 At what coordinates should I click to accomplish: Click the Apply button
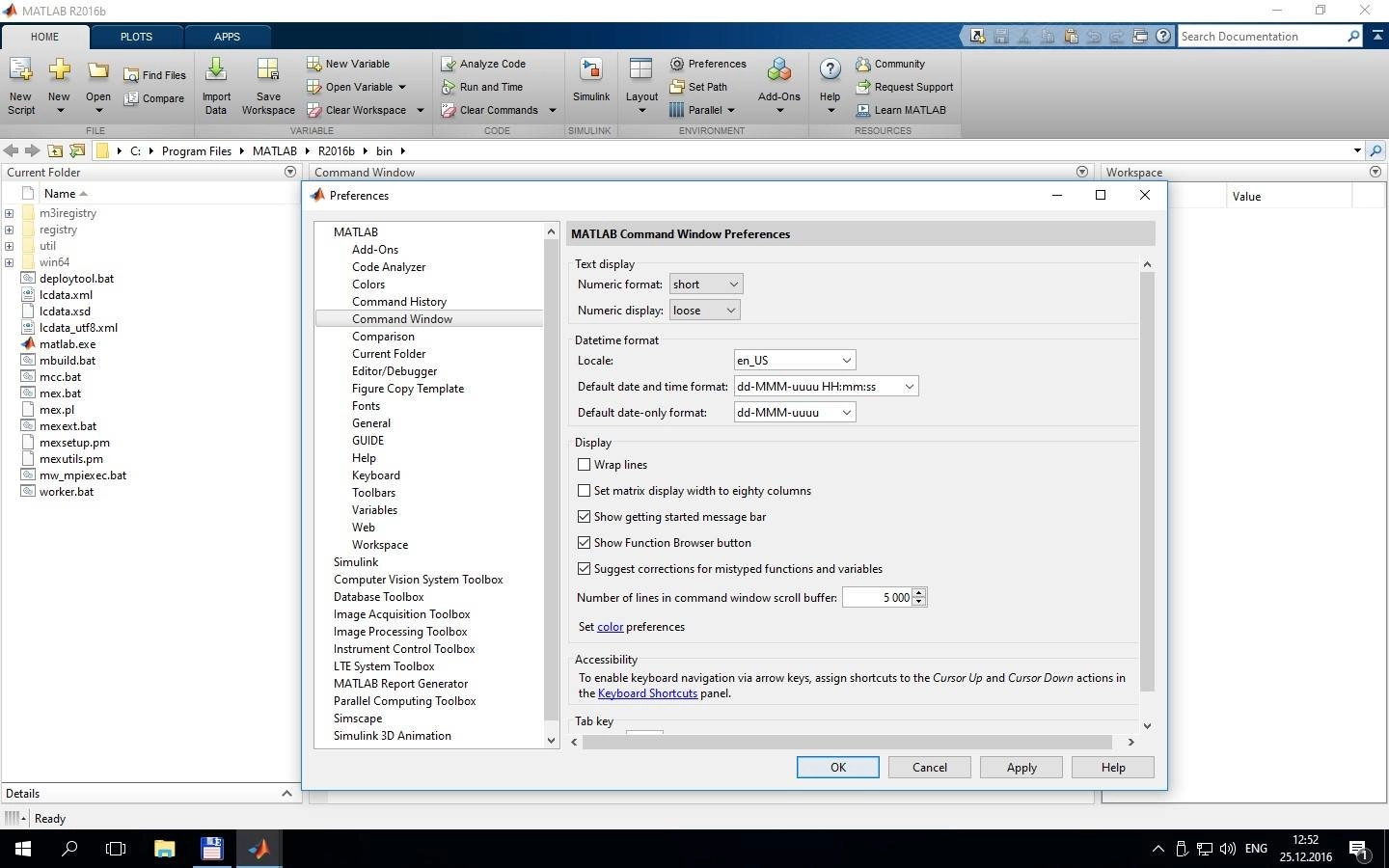pos(1021,768)
